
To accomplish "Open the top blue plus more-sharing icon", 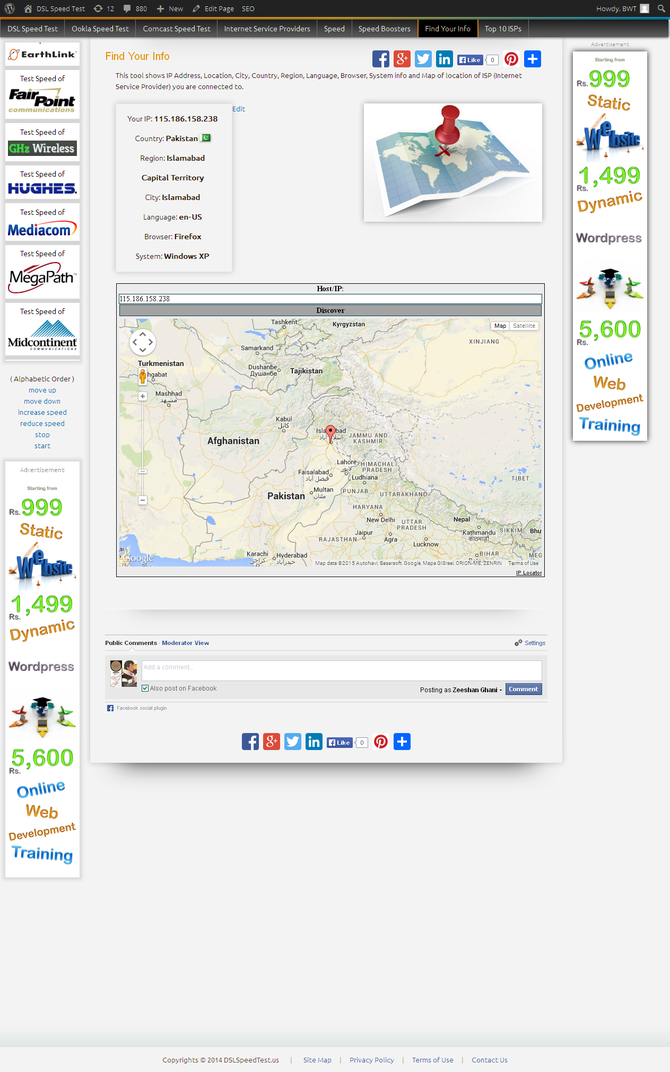I will click(533, 59).
